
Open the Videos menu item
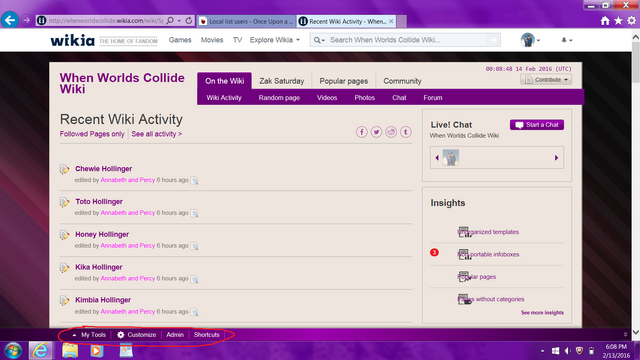327,98
